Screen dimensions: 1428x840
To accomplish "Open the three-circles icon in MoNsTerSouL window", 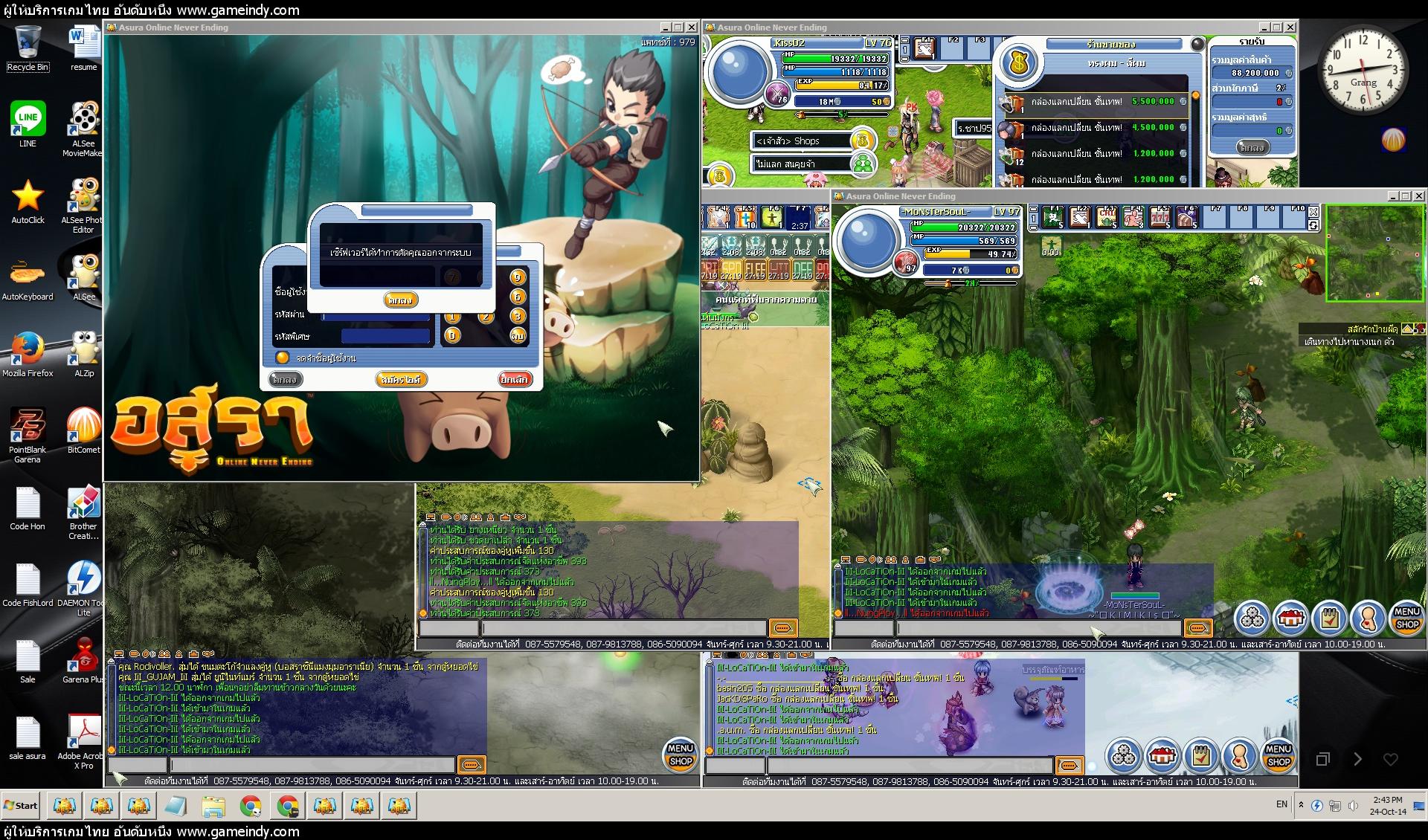I will point(1252,617).
